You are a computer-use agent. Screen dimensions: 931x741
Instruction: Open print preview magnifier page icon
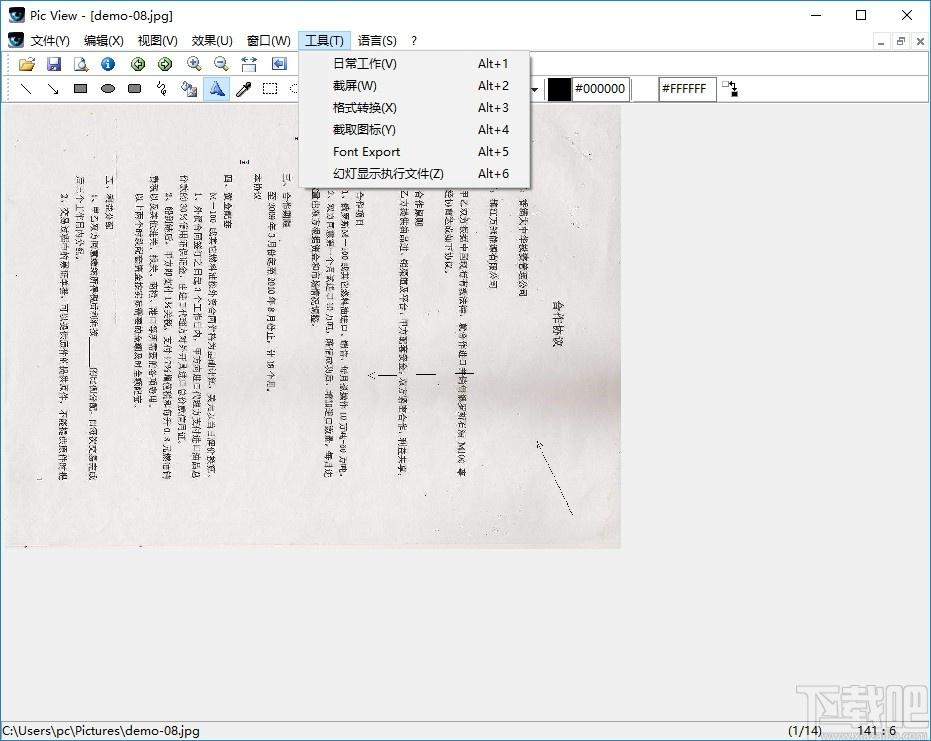tap(81, 64)
